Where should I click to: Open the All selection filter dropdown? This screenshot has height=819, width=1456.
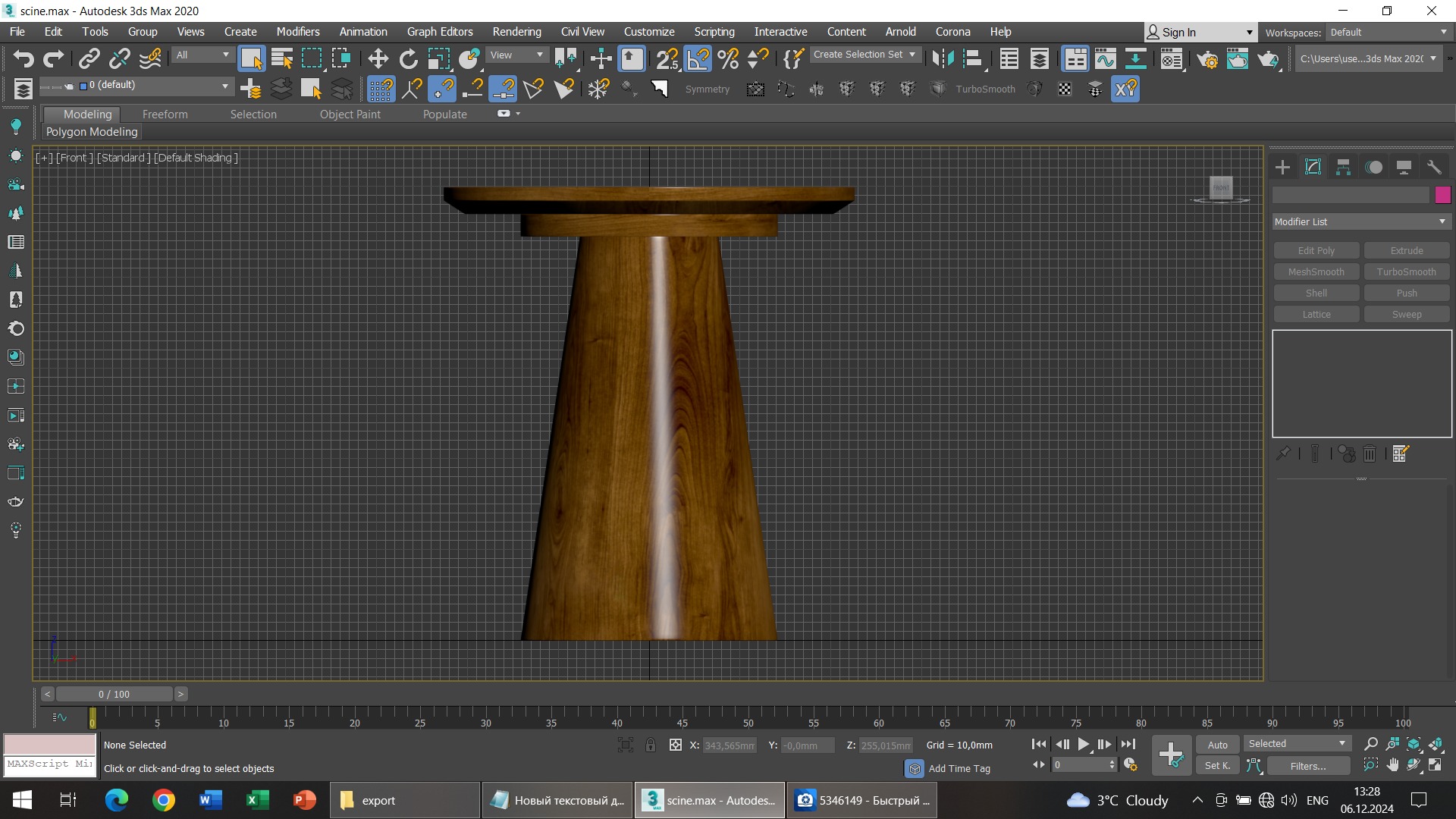(202, 55)
